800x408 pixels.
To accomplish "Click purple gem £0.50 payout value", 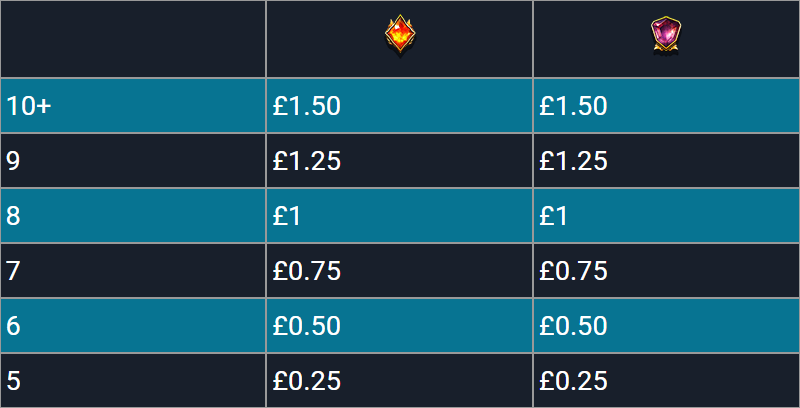I will 573,326.
